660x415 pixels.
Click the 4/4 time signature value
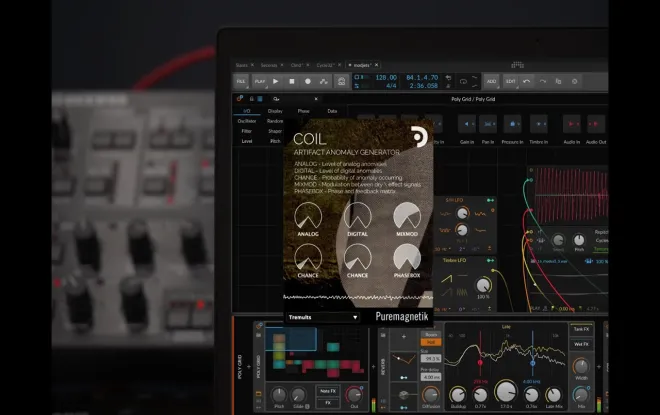click(x=391, y=85)
